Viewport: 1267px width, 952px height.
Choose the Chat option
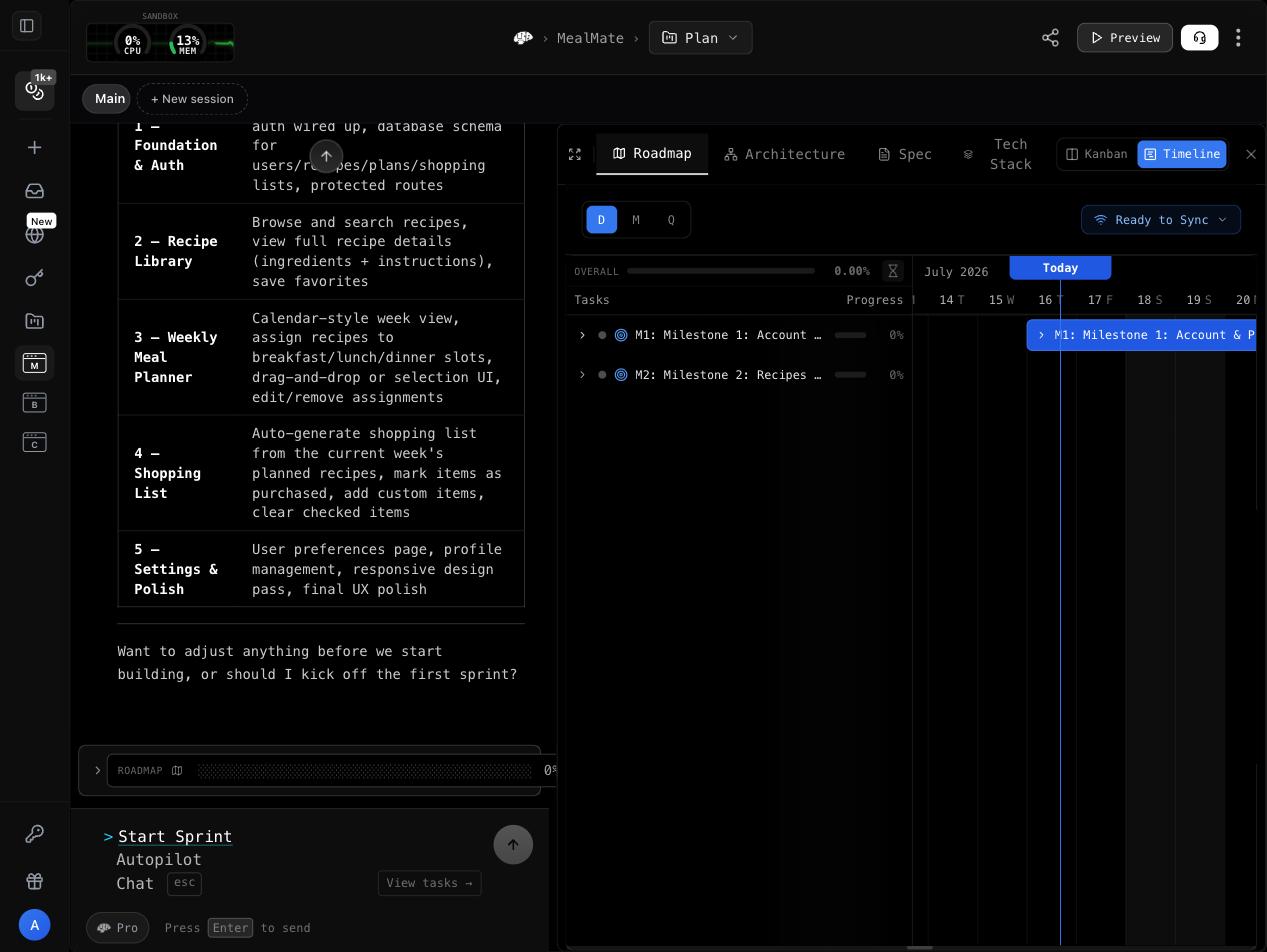pyautogui.click(x=135, y=884)
